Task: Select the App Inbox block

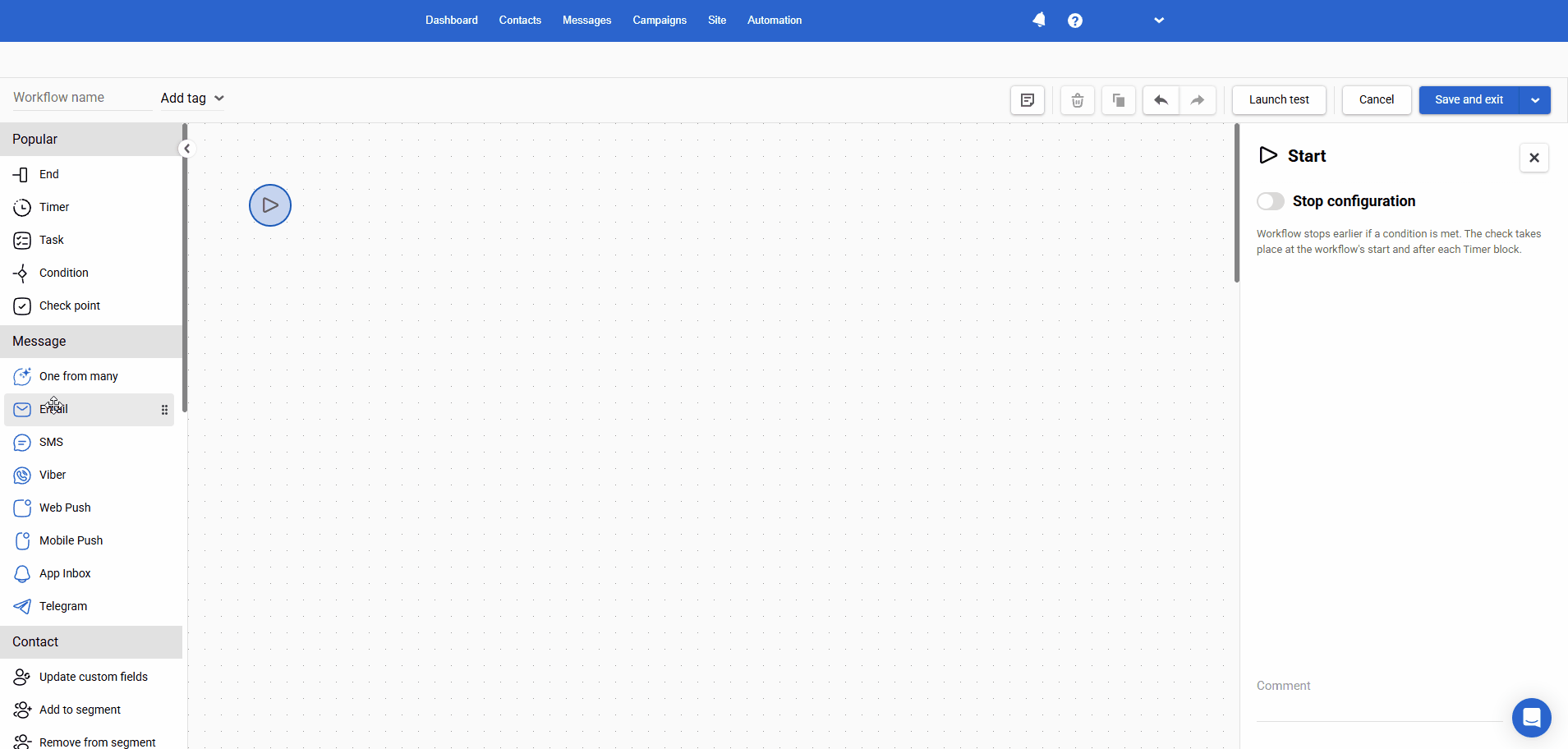Action: (89, 573)
